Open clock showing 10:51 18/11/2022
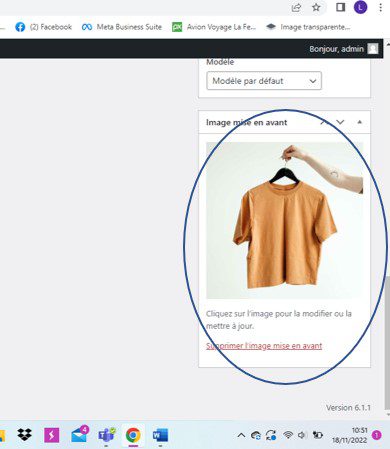 pyautogui.click(x=349, y=435)
